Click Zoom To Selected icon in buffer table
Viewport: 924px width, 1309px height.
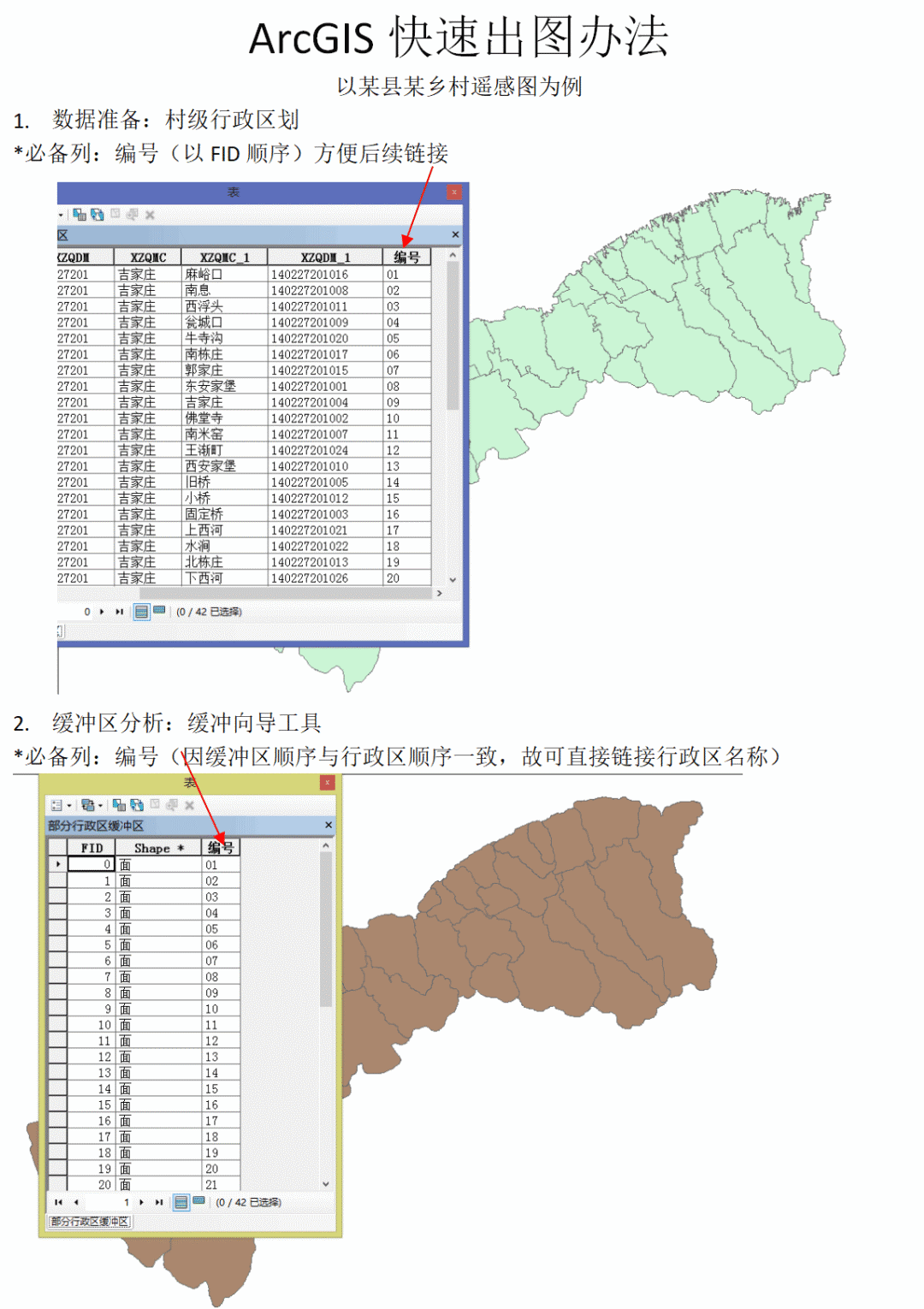click(x=172, y=805)
